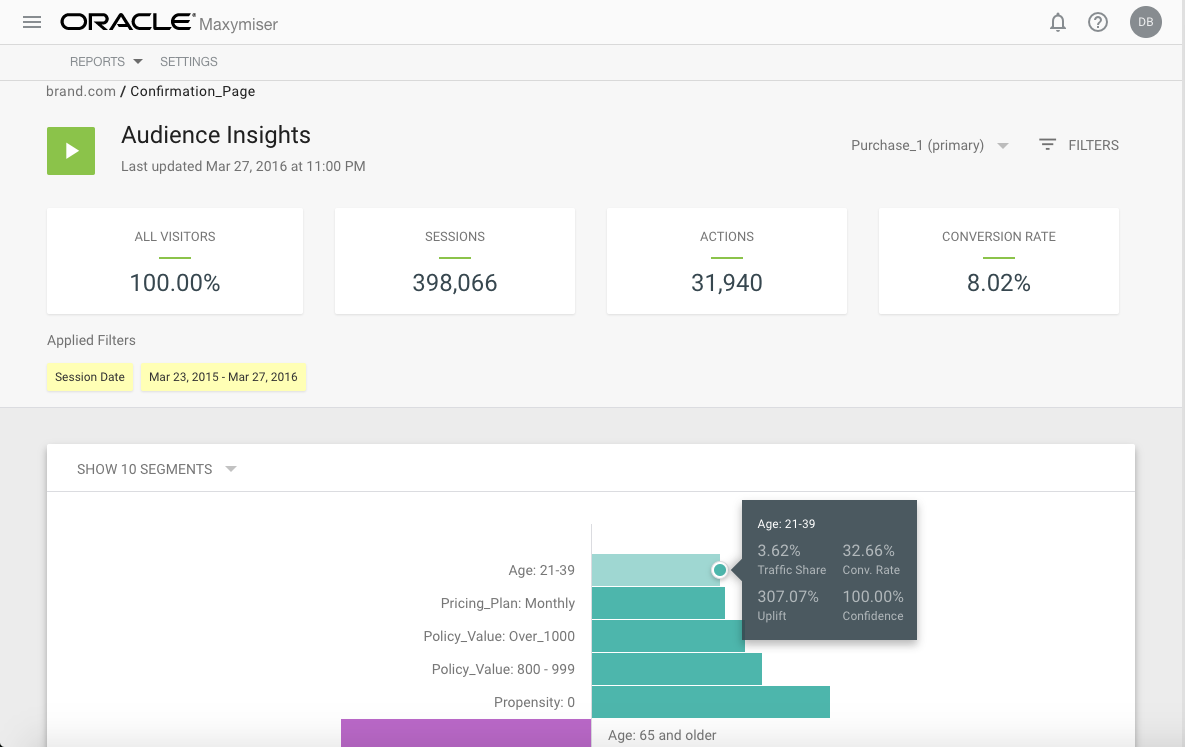This screenshot has height=747, width=1185.
Task: Select the ALL VISITORS card
Action: pos(175,261)
